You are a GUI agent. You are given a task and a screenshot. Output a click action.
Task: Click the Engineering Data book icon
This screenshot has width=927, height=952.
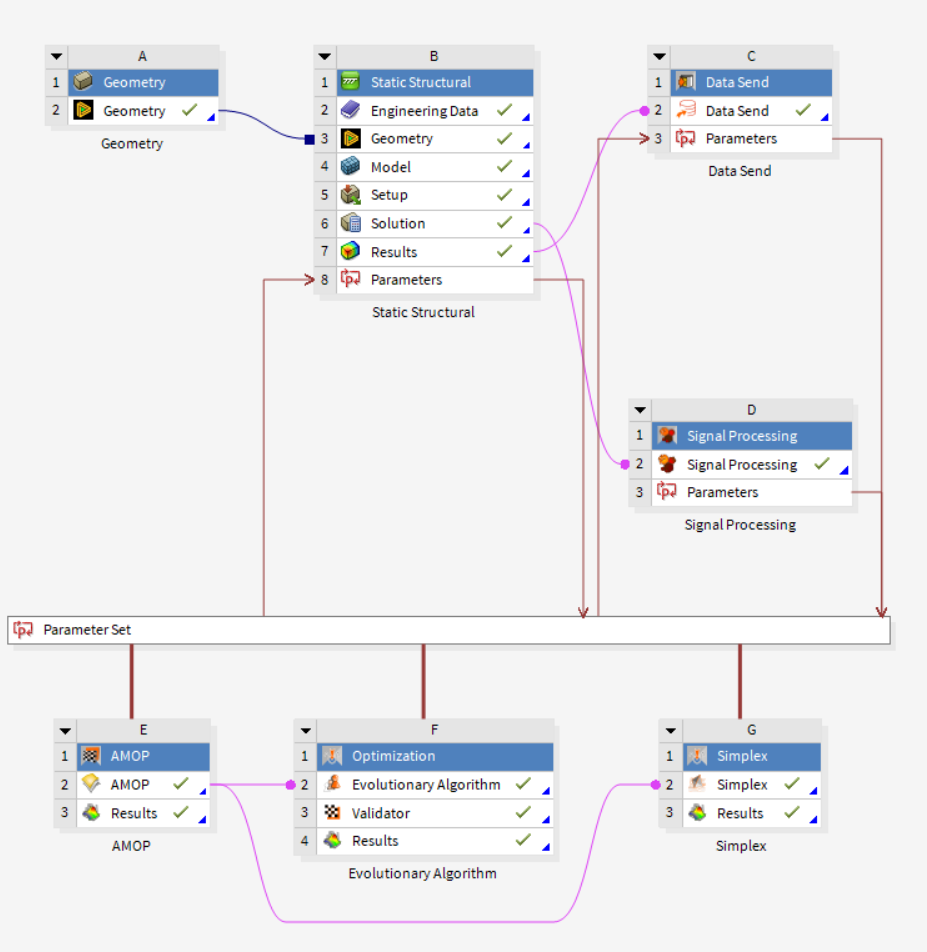(x=350, y=111)
